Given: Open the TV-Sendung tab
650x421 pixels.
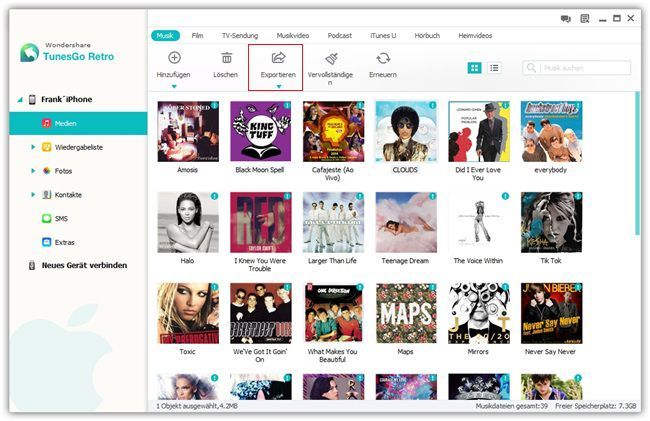Looking at the screenshot, I should pyautogui.click(x=240, y=36).
